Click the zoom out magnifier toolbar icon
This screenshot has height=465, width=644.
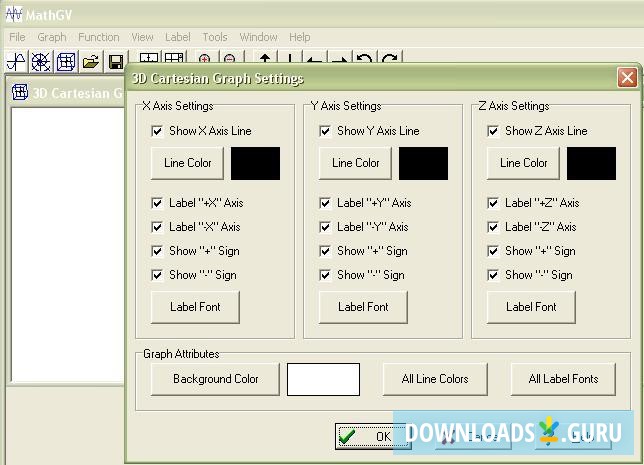click(x=230, y=58)
